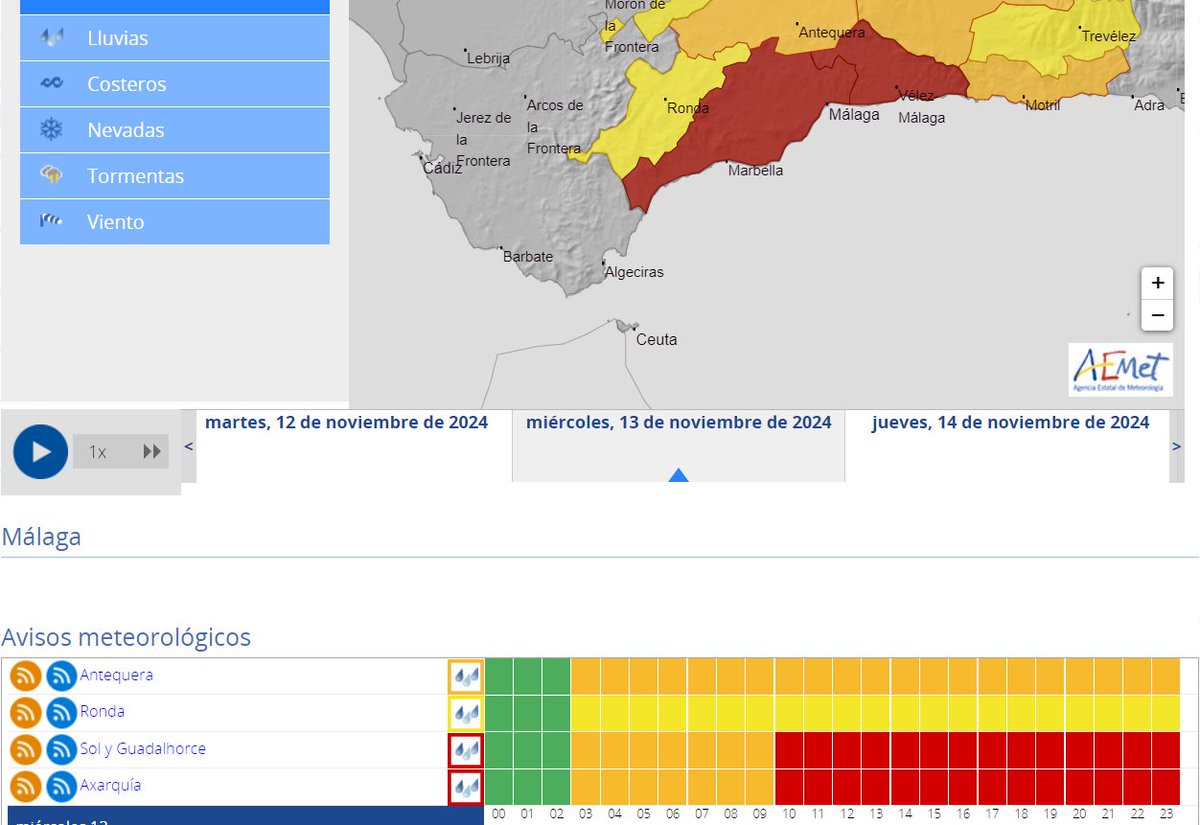Image resolution: width=1200 pixels, height=825 pixels.
Task: Zoom out using the minus button
Action: point(1157,315)
